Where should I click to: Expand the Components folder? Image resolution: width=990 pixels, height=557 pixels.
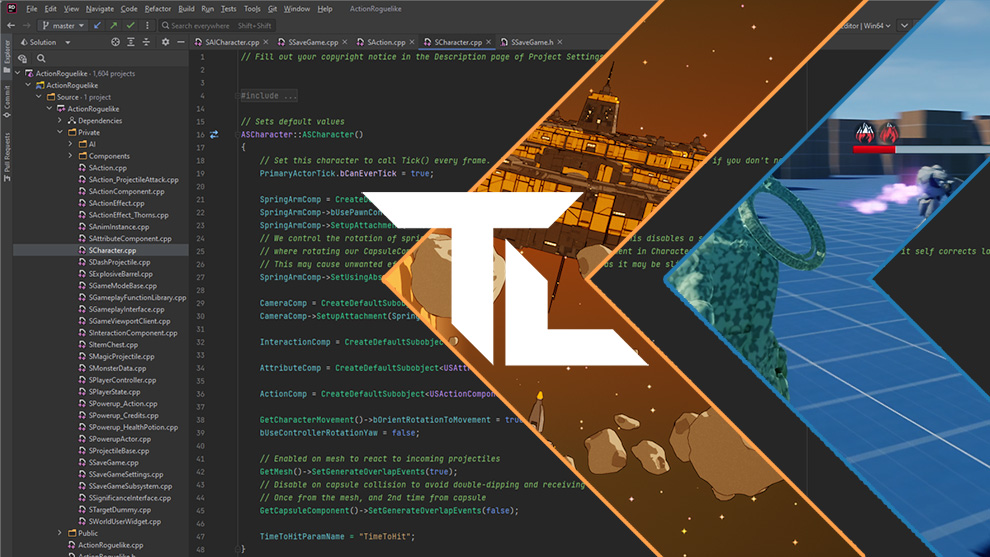[x=71, y=156]
